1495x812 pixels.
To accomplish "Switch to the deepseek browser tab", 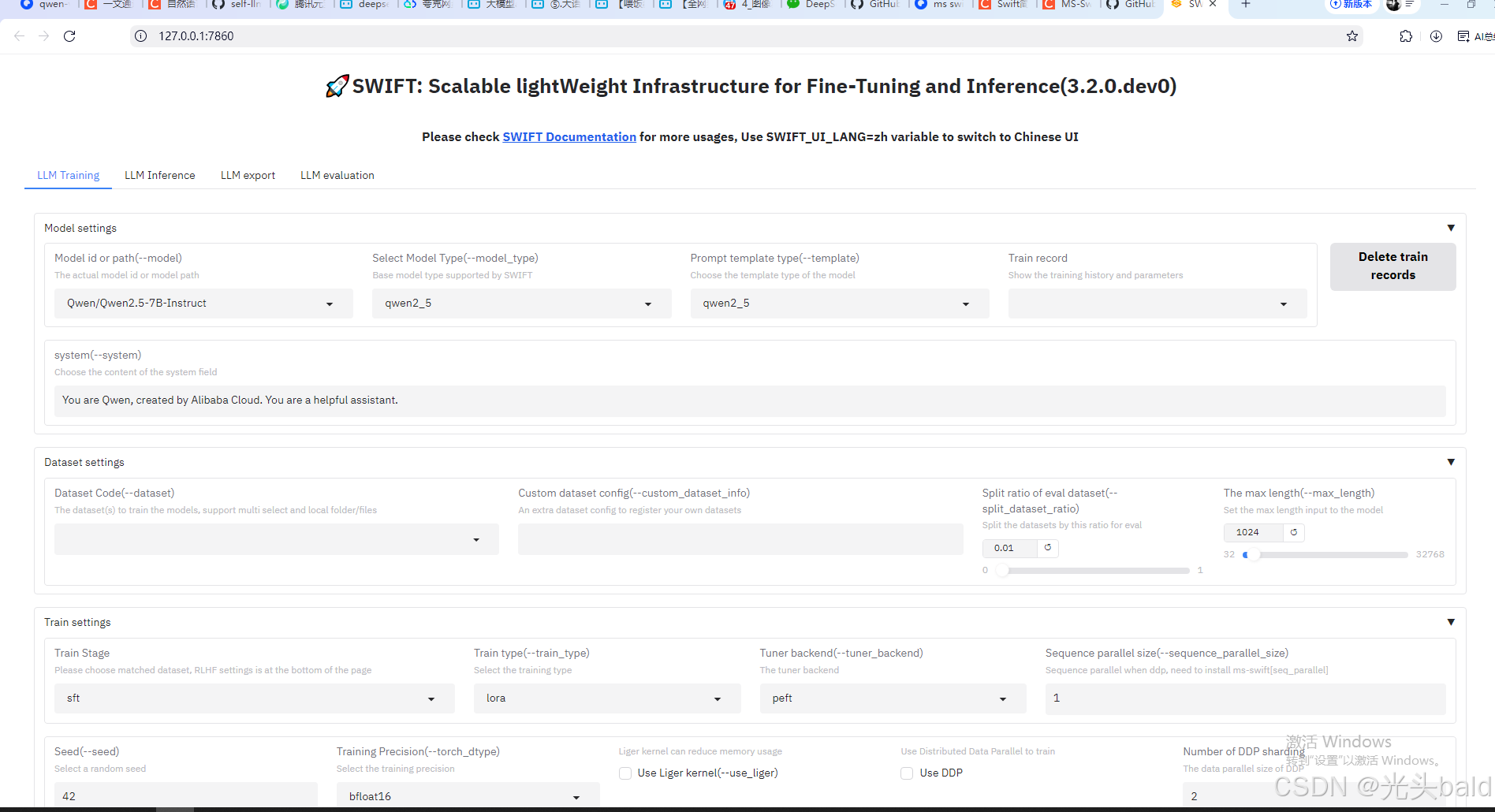I will (365, 4).
